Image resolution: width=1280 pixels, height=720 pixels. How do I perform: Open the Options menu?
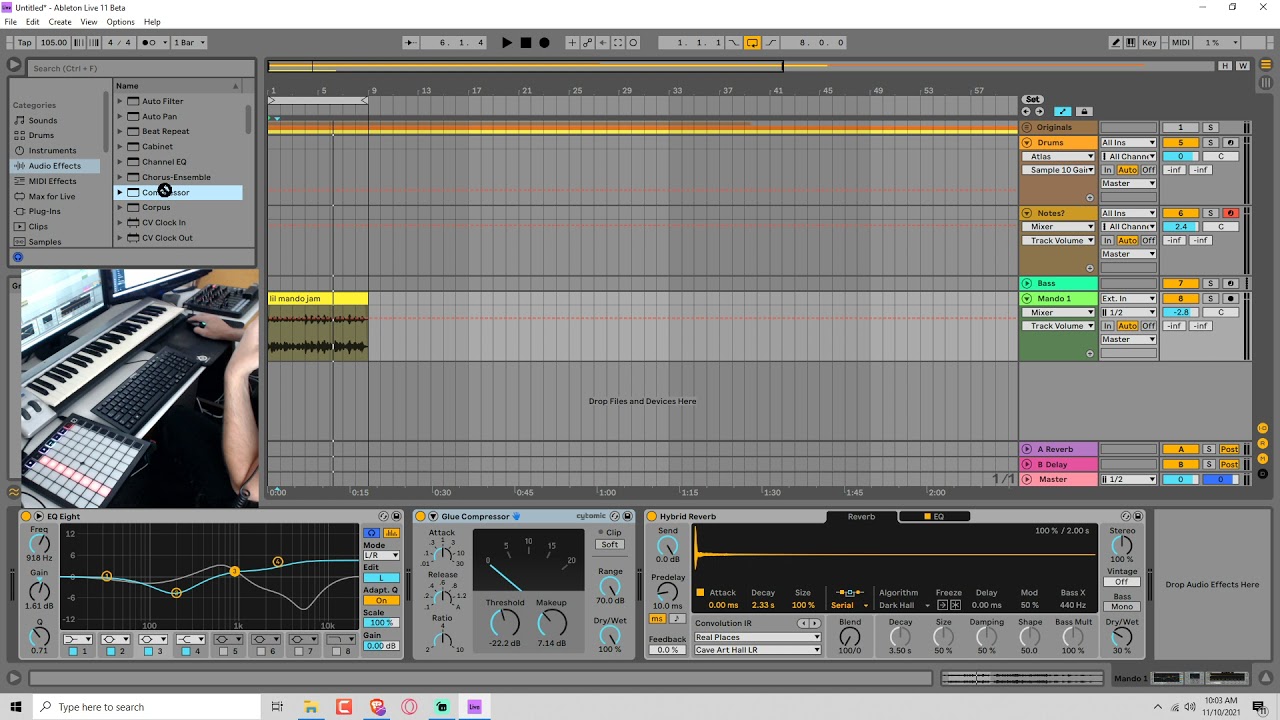coord(120,22)
